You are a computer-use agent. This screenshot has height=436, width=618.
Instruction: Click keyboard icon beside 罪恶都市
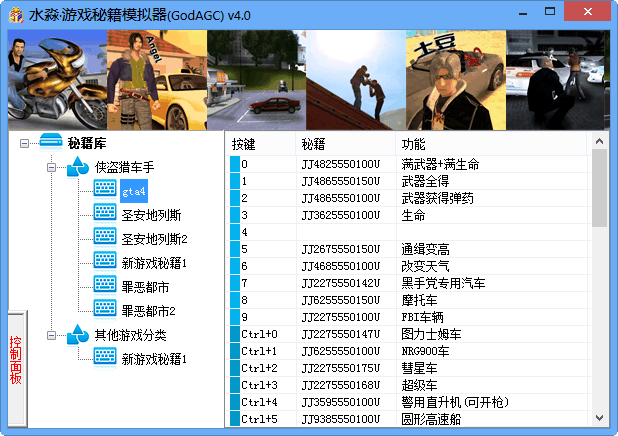pyautogui.click(x=105, y=285)
